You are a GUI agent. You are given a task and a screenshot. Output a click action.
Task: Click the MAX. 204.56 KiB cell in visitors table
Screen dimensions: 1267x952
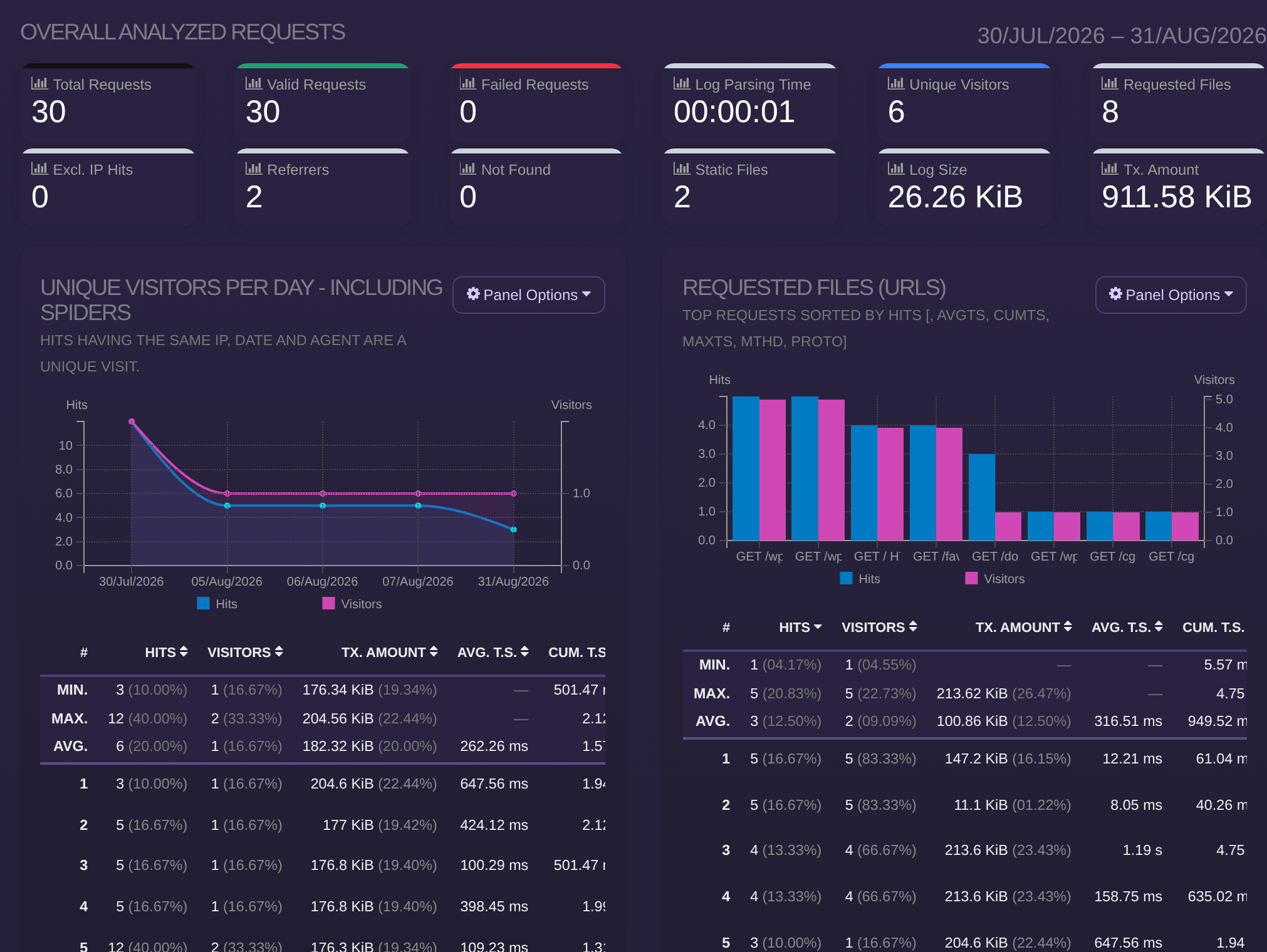click(369, 718)
